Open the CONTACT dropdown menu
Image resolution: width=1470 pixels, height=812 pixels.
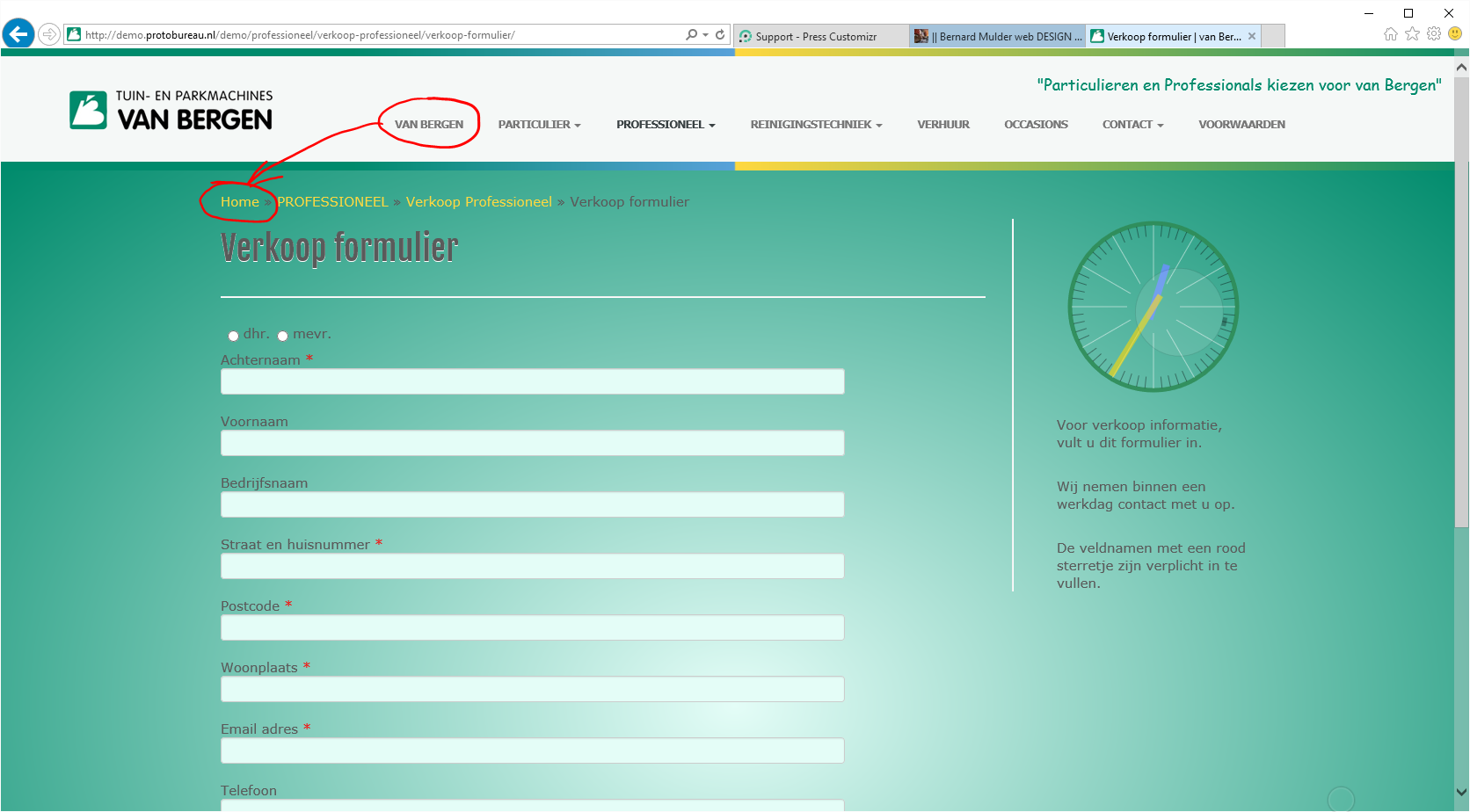pyautogui.click(x=1132, y=125)
